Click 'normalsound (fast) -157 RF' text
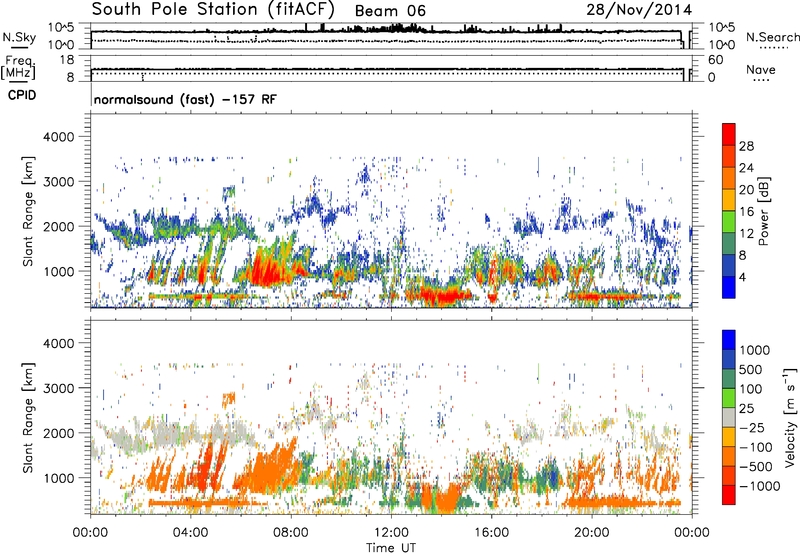The height and width of the screenshot is (554, 800). click(185, 99)
